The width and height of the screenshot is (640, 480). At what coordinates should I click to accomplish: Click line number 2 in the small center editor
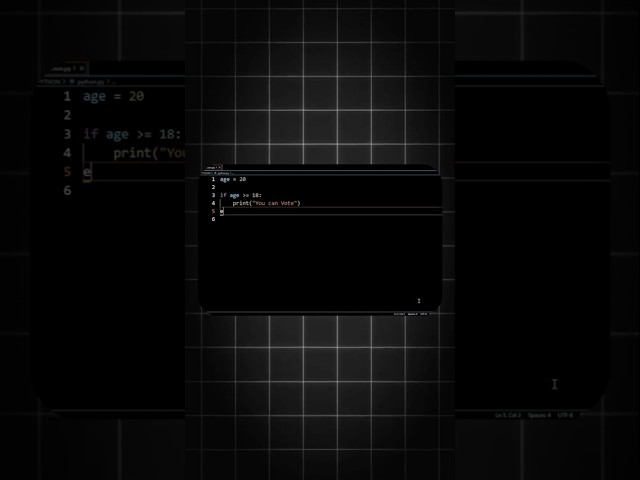213,187
